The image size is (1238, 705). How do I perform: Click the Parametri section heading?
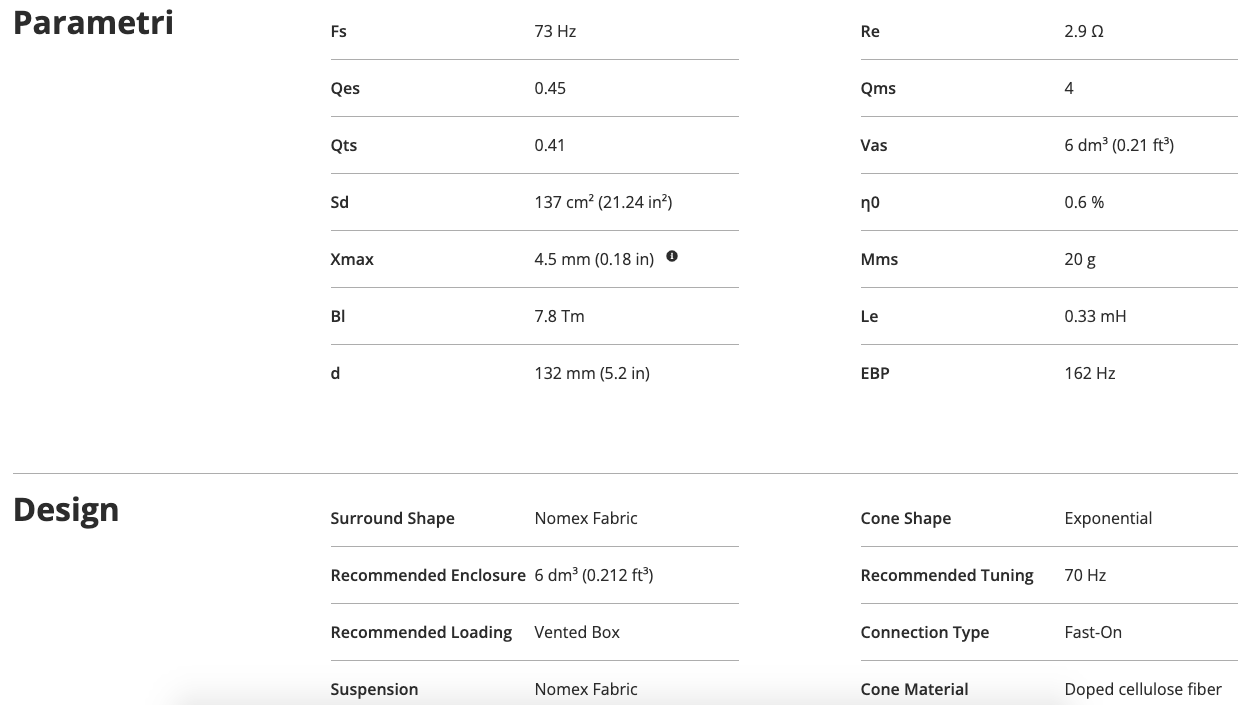pos(93,23)
